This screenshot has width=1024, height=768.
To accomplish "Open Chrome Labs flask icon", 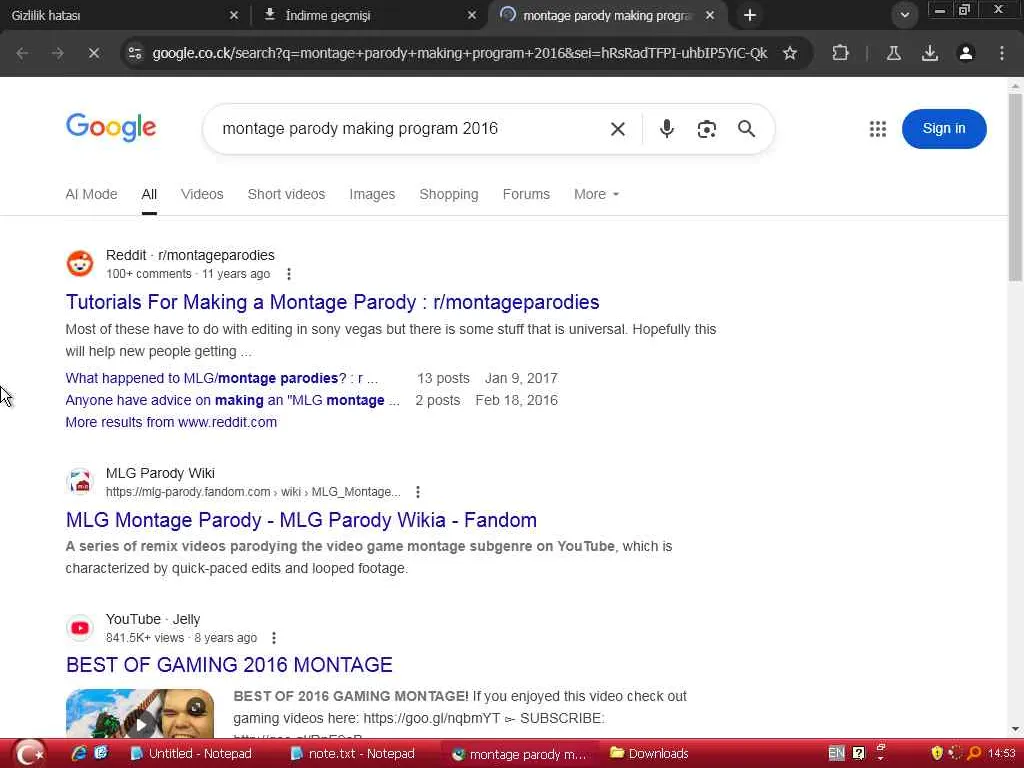I will 893,53.
